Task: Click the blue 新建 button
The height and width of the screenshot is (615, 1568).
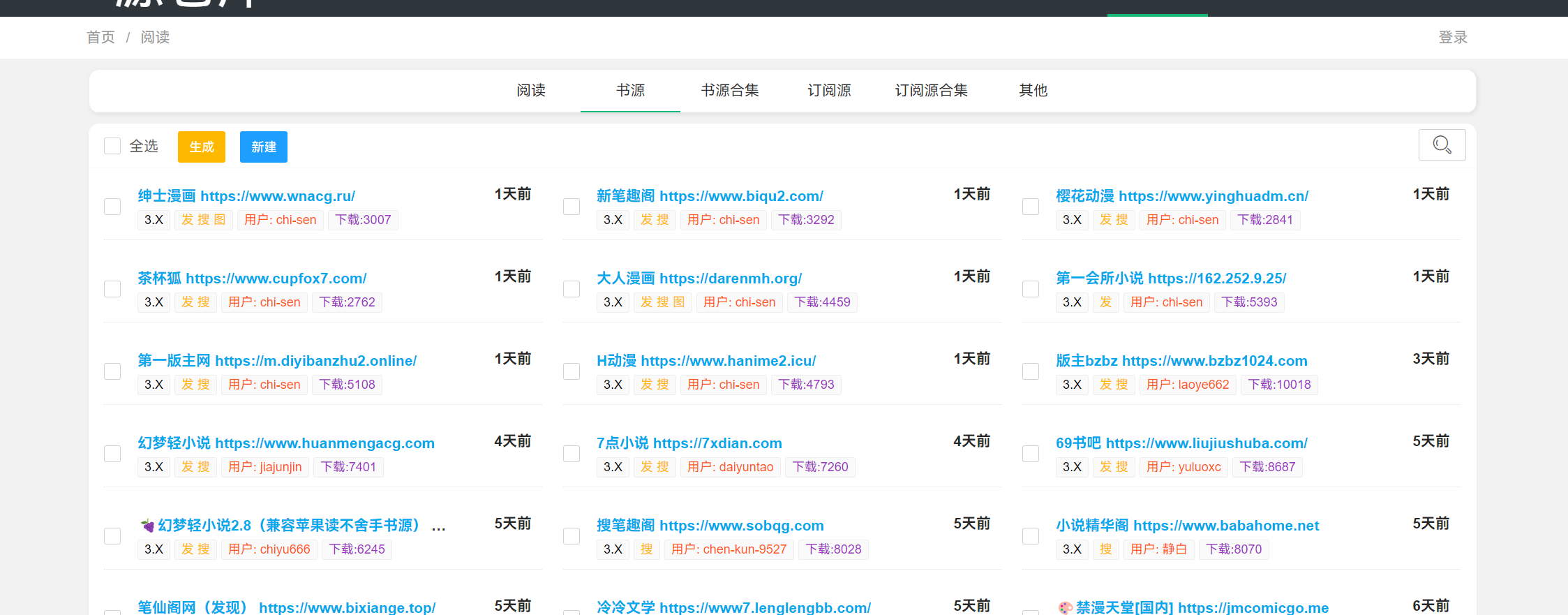Action: [263, 147]
